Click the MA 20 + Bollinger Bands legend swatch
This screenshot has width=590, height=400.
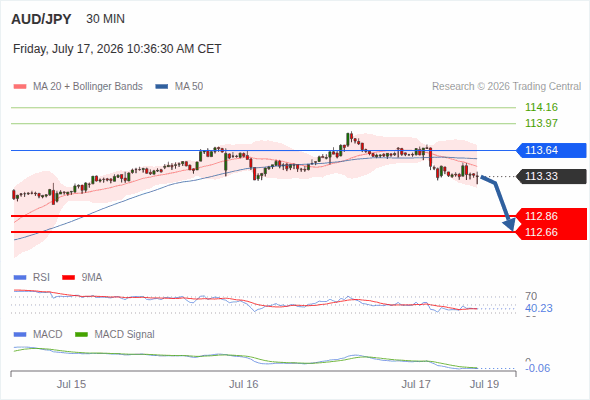[x=20, y=87]
